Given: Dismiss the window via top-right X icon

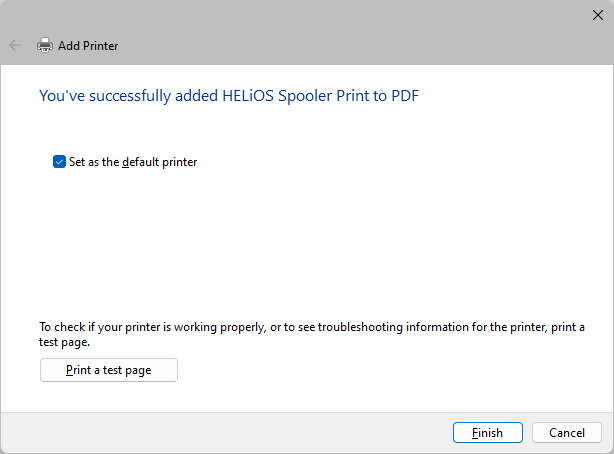Looking at the screenshot, I should pyautogui.click(x=598, y=15).
